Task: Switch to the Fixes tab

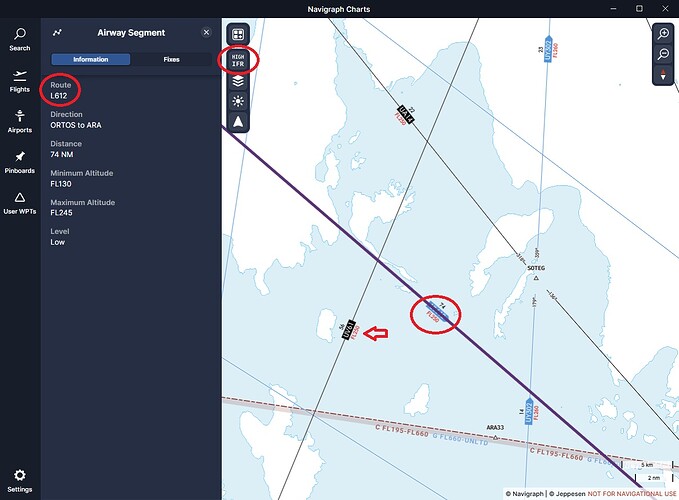Action: 171,59
